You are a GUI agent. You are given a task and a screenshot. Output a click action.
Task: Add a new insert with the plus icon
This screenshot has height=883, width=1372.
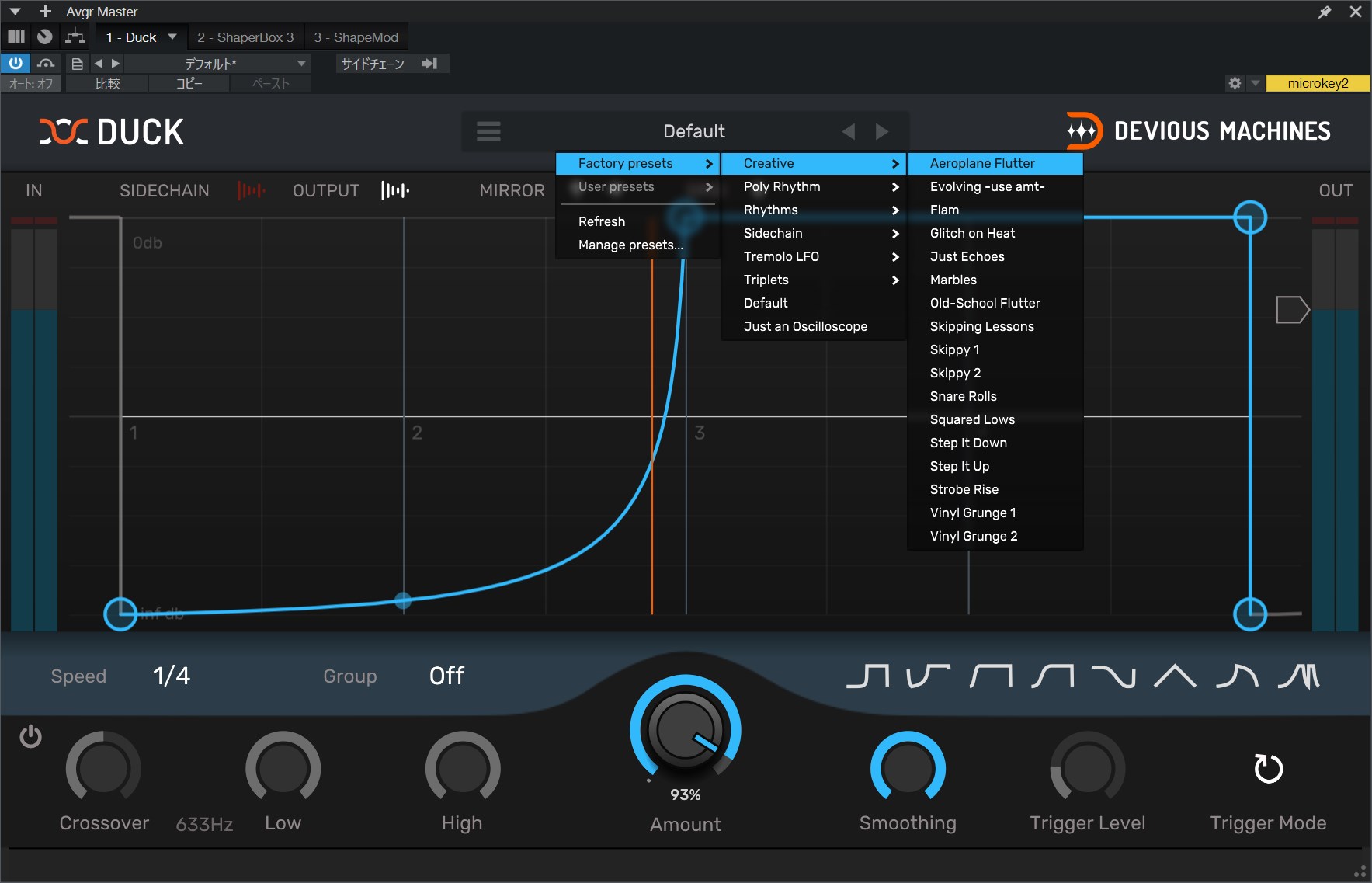45,12
